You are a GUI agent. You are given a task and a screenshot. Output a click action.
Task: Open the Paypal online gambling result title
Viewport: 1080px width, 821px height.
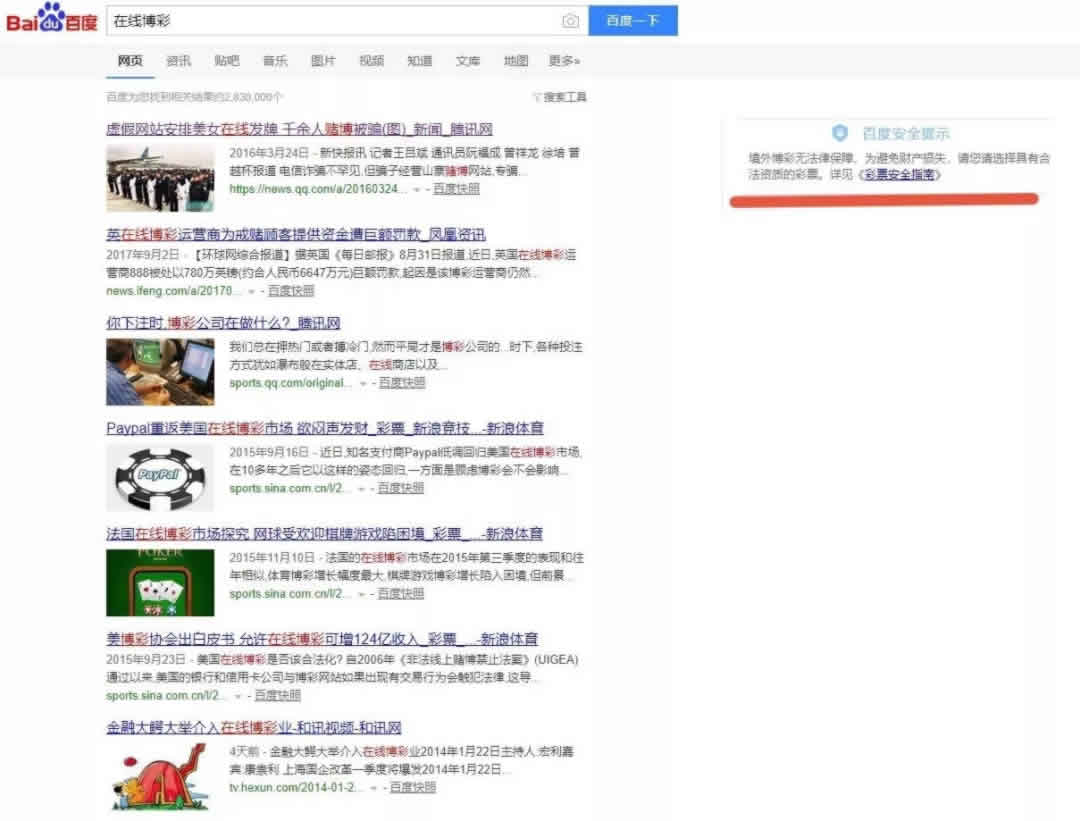pyautogui.click(x=324, y=428)
